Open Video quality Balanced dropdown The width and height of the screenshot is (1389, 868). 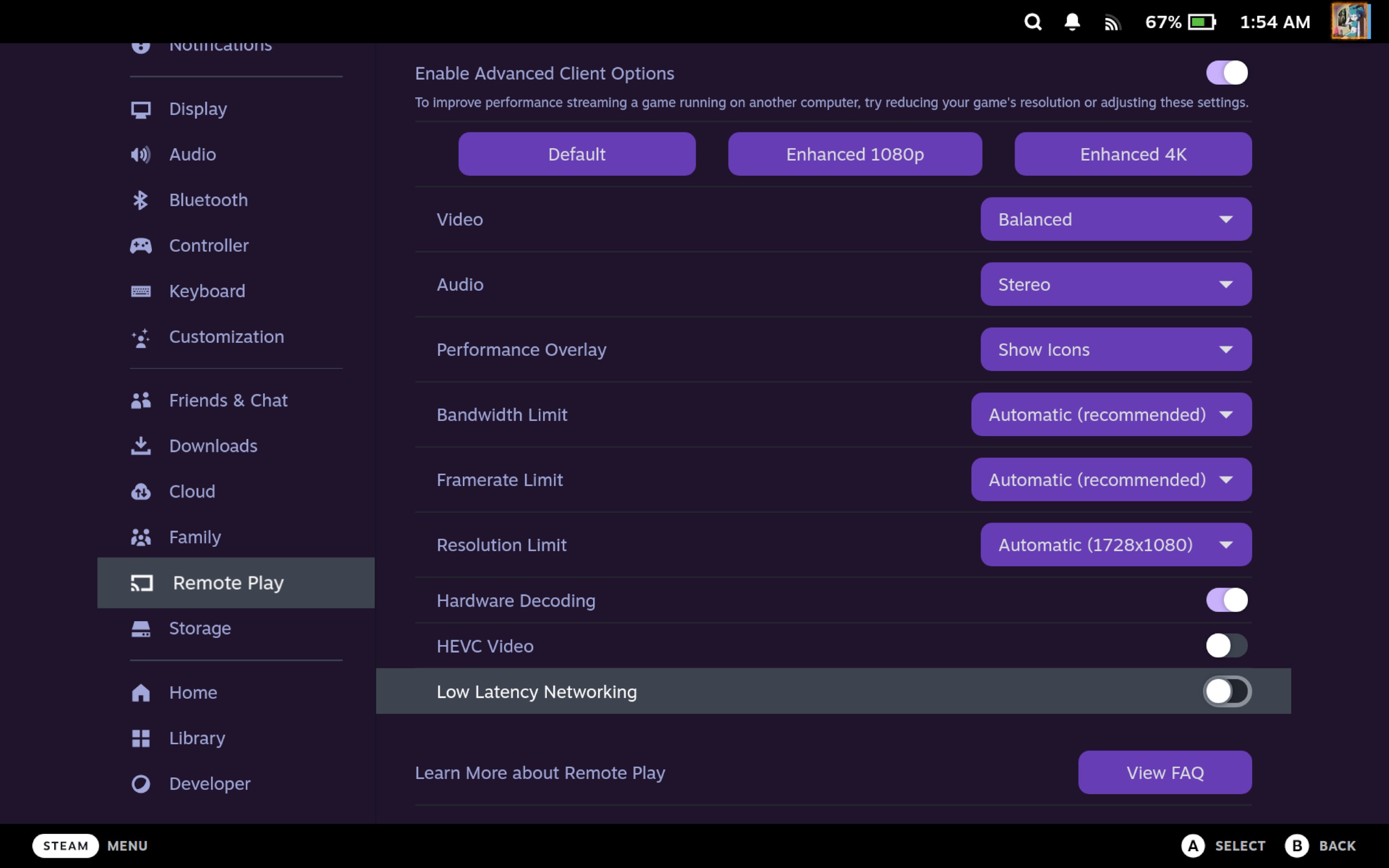click(1116, 219)
